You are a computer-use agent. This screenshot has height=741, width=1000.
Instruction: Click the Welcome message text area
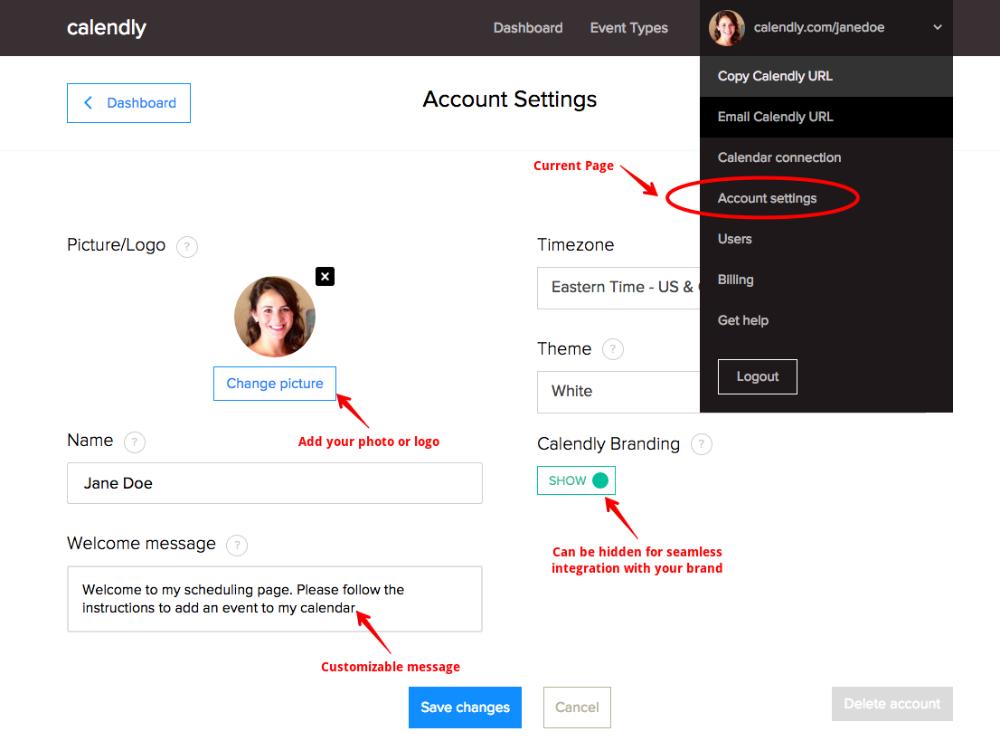tap(275, 599)
